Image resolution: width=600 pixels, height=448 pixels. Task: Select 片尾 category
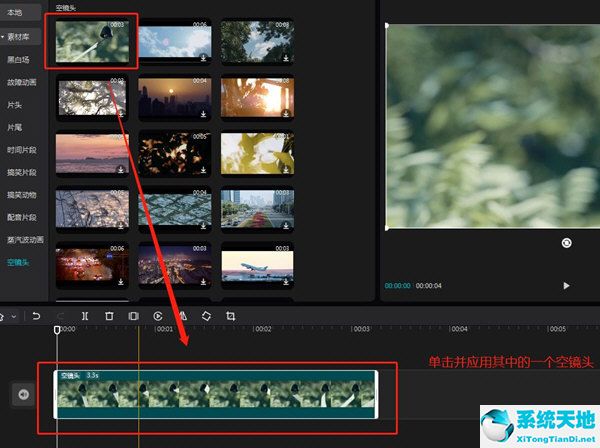point(15,127)
